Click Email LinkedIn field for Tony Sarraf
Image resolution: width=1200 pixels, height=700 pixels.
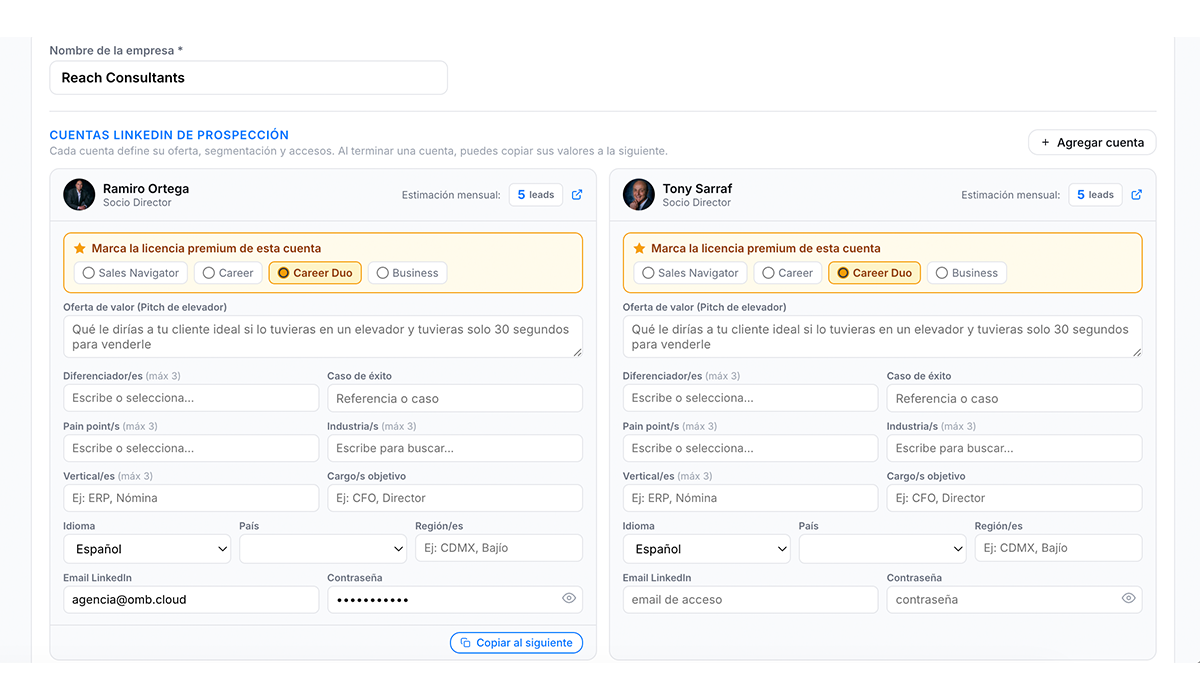[750, 600]
